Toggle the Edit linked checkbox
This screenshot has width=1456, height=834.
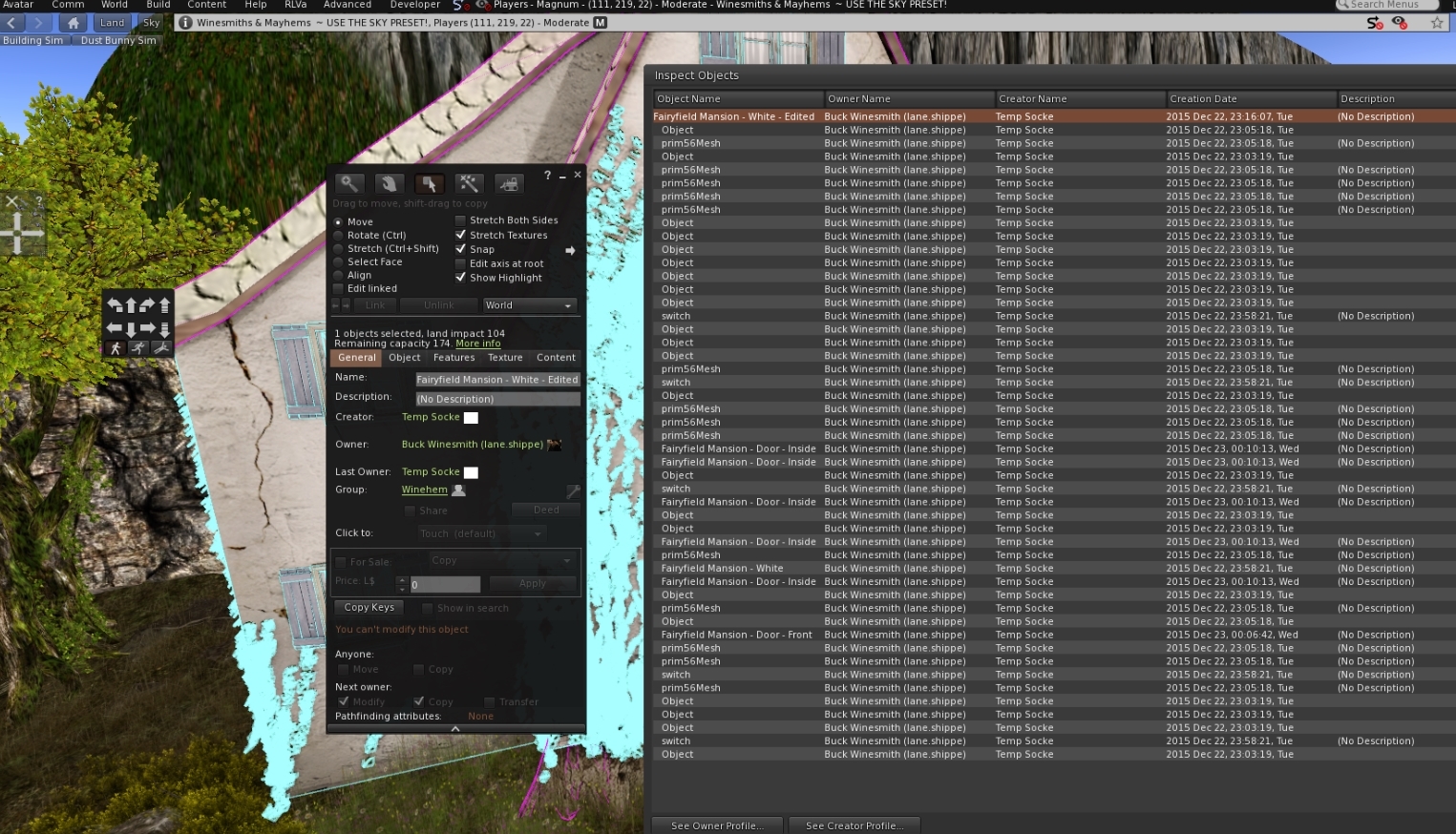[x=338, y=289]
